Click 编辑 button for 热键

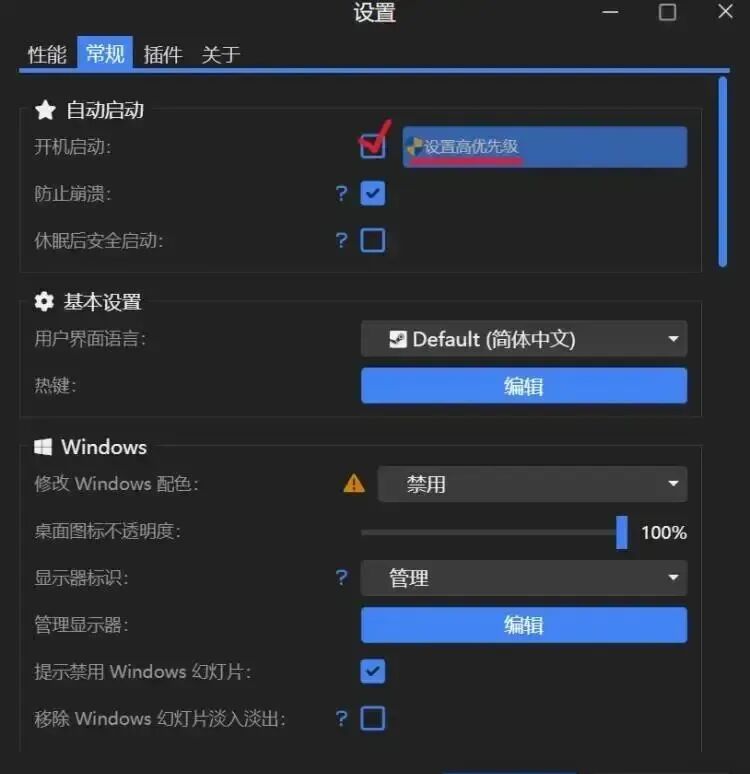click(x=524, y=386)
